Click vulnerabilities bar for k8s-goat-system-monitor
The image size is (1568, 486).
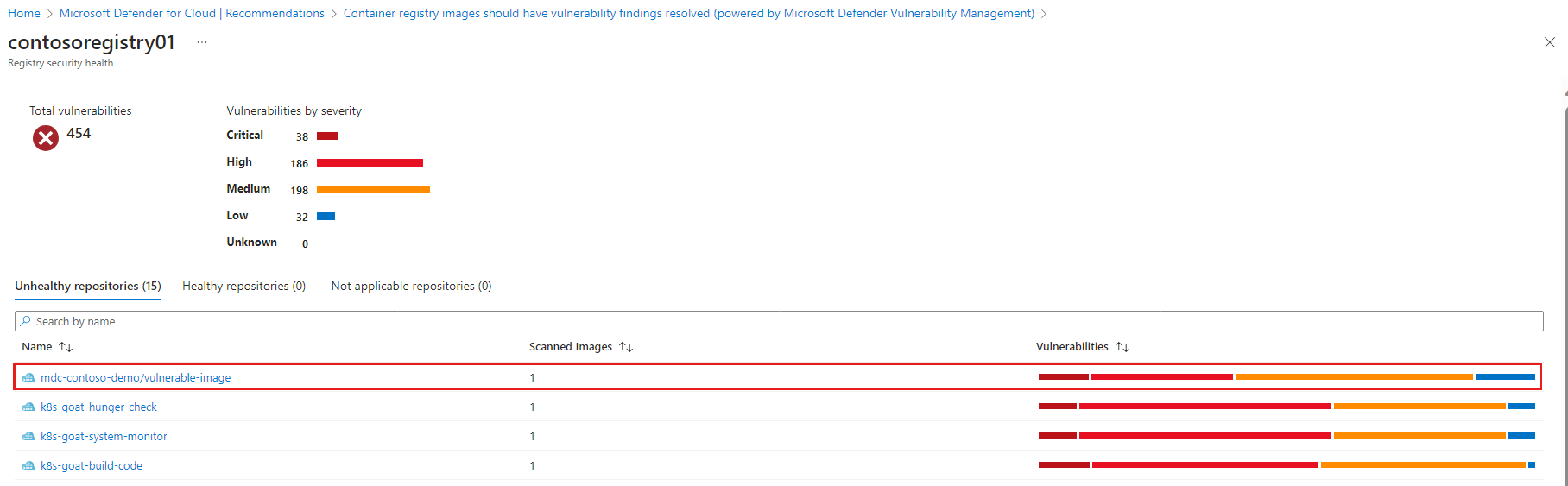1287,436
